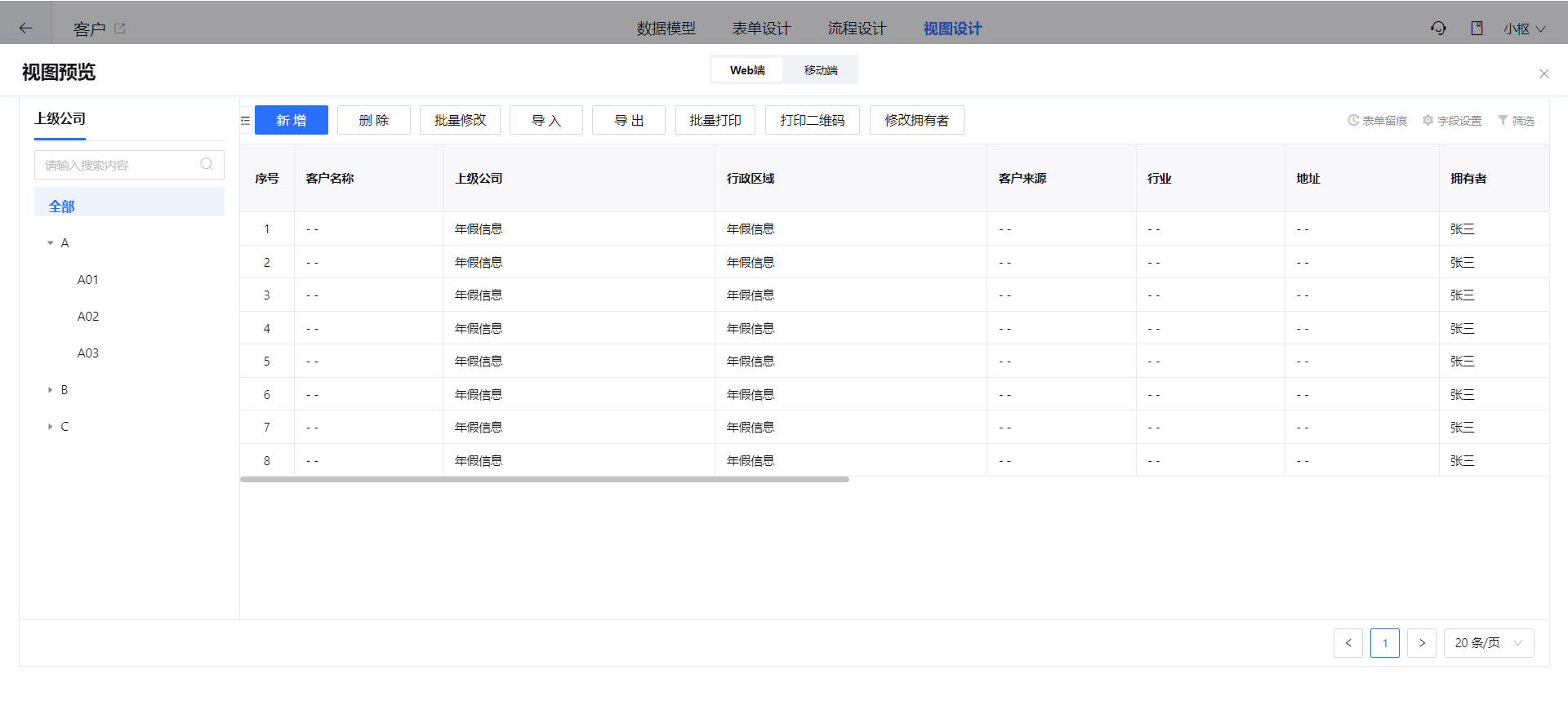Switch to 移动端 preview
1568x710 pixels.
[821, 70]
